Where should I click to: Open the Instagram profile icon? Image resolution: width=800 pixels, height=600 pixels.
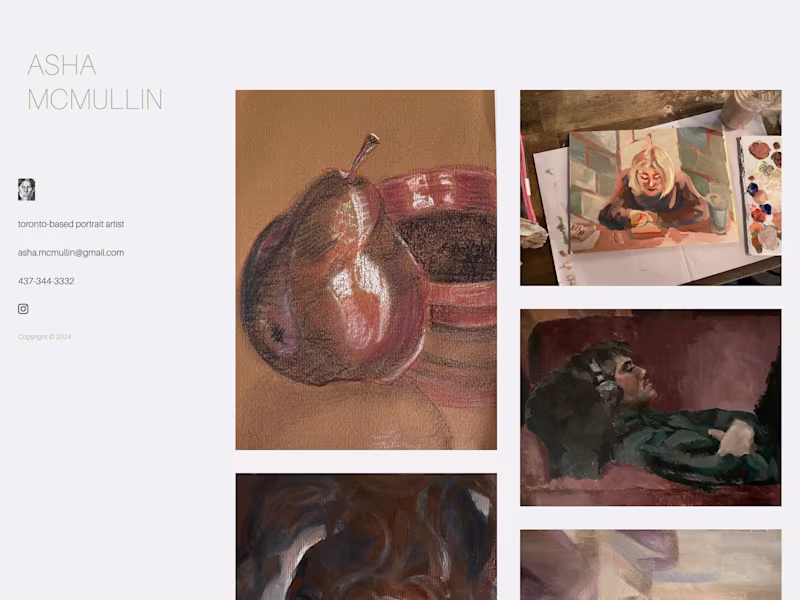click(x=23, y=309)
